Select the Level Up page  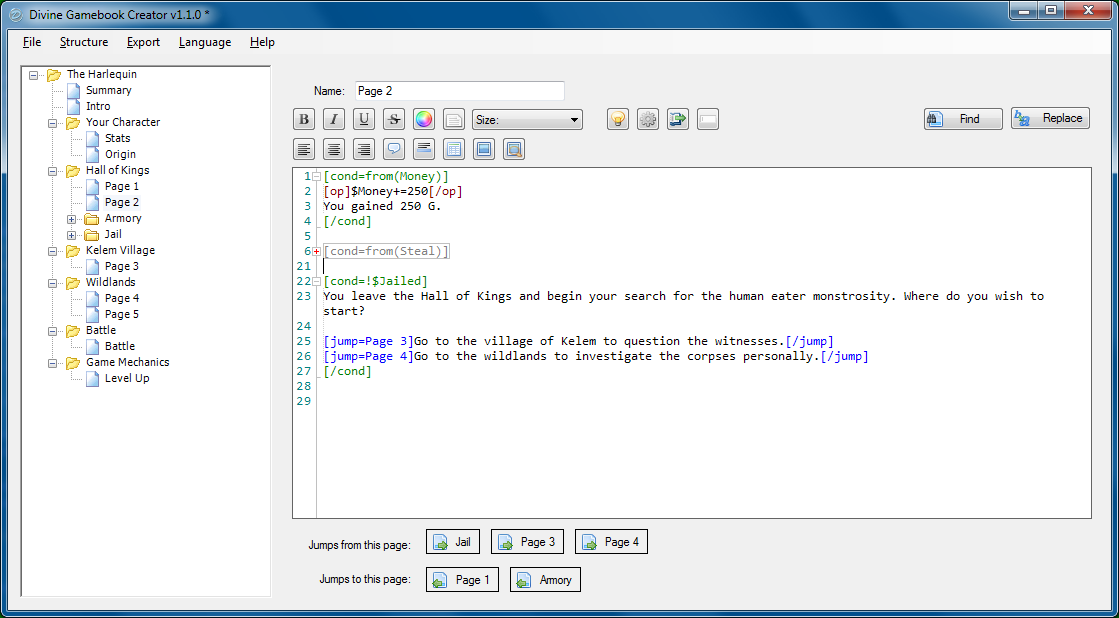pyautogui.click(x=127, y=378)
